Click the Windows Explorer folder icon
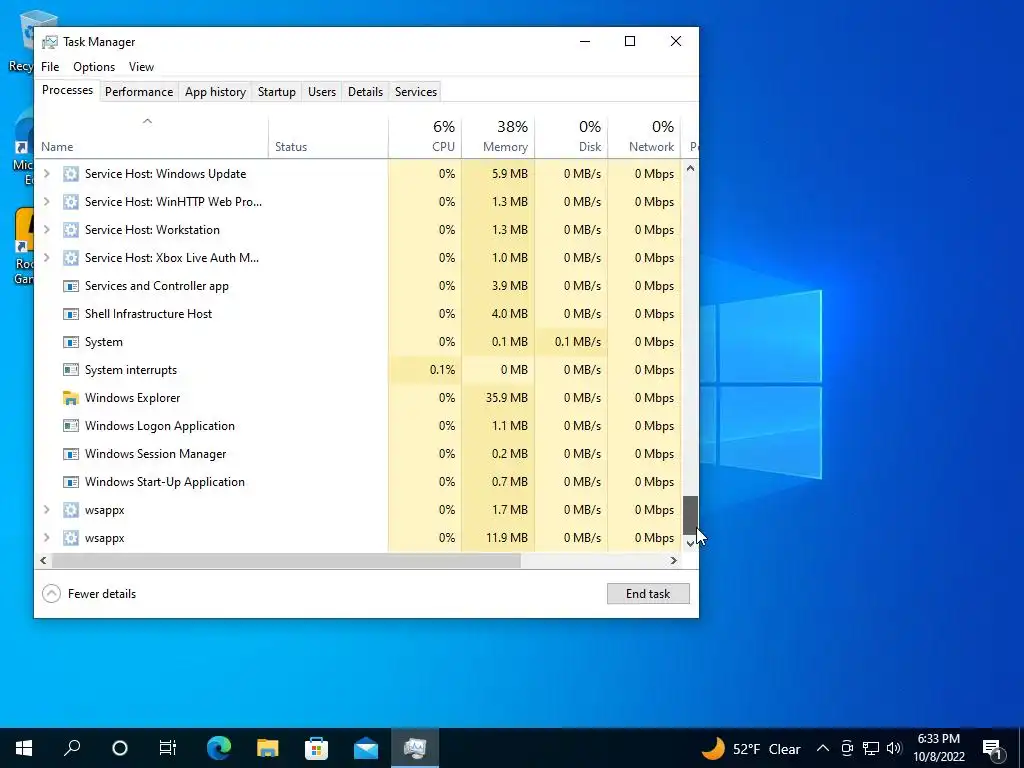Viewport: 1024px width, 768px height. click(71, 398)
